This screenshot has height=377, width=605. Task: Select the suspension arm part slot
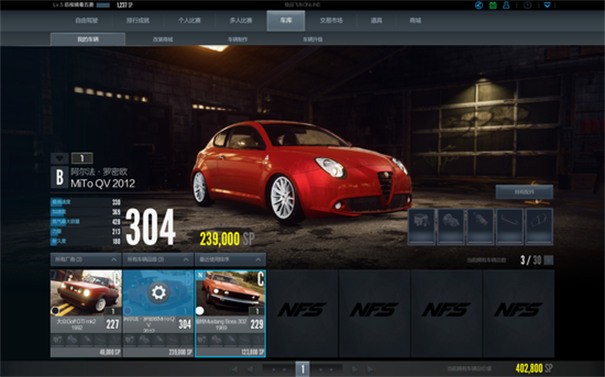(x=510, y=226)
